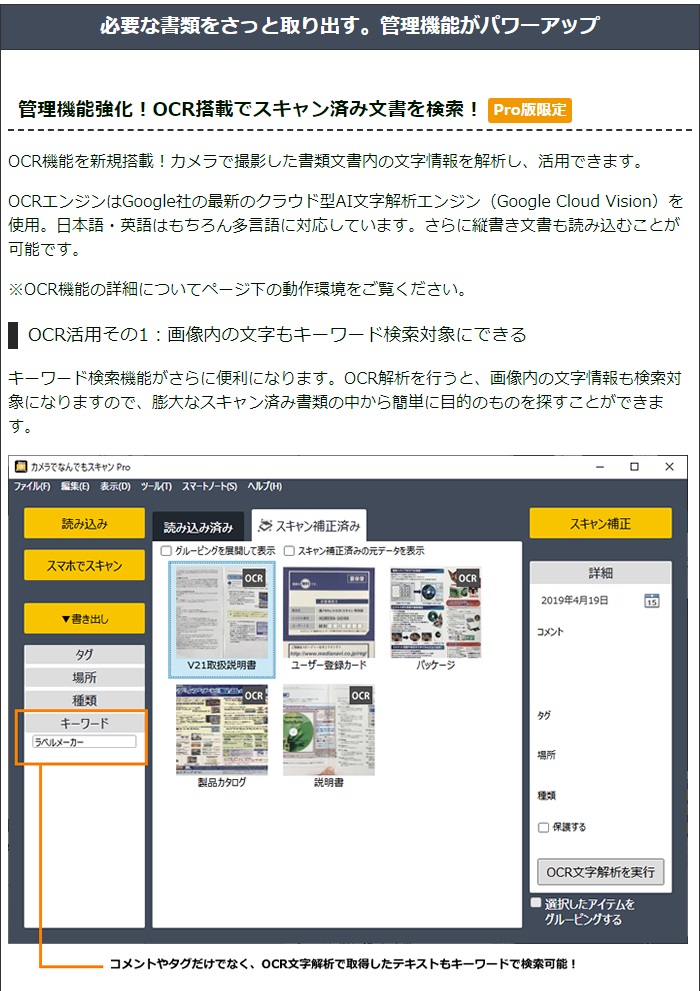Click the コメント label in details
The height and width of the screenshot is (991, 700).
tap(550, 631)
